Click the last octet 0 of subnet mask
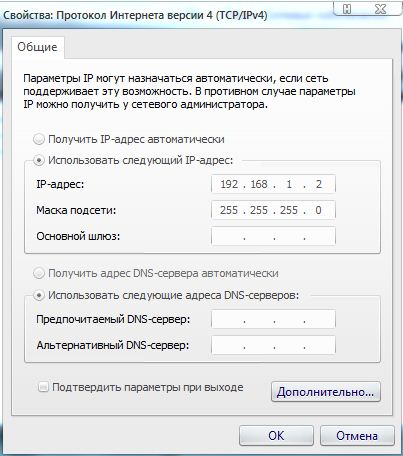Image resolution: width=403 pixels, height=456 pixels. 318,210
